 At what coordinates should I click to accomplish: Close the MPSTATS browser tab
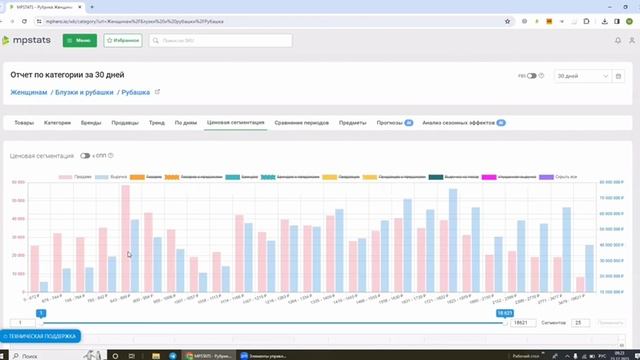(x=80, y=7)
